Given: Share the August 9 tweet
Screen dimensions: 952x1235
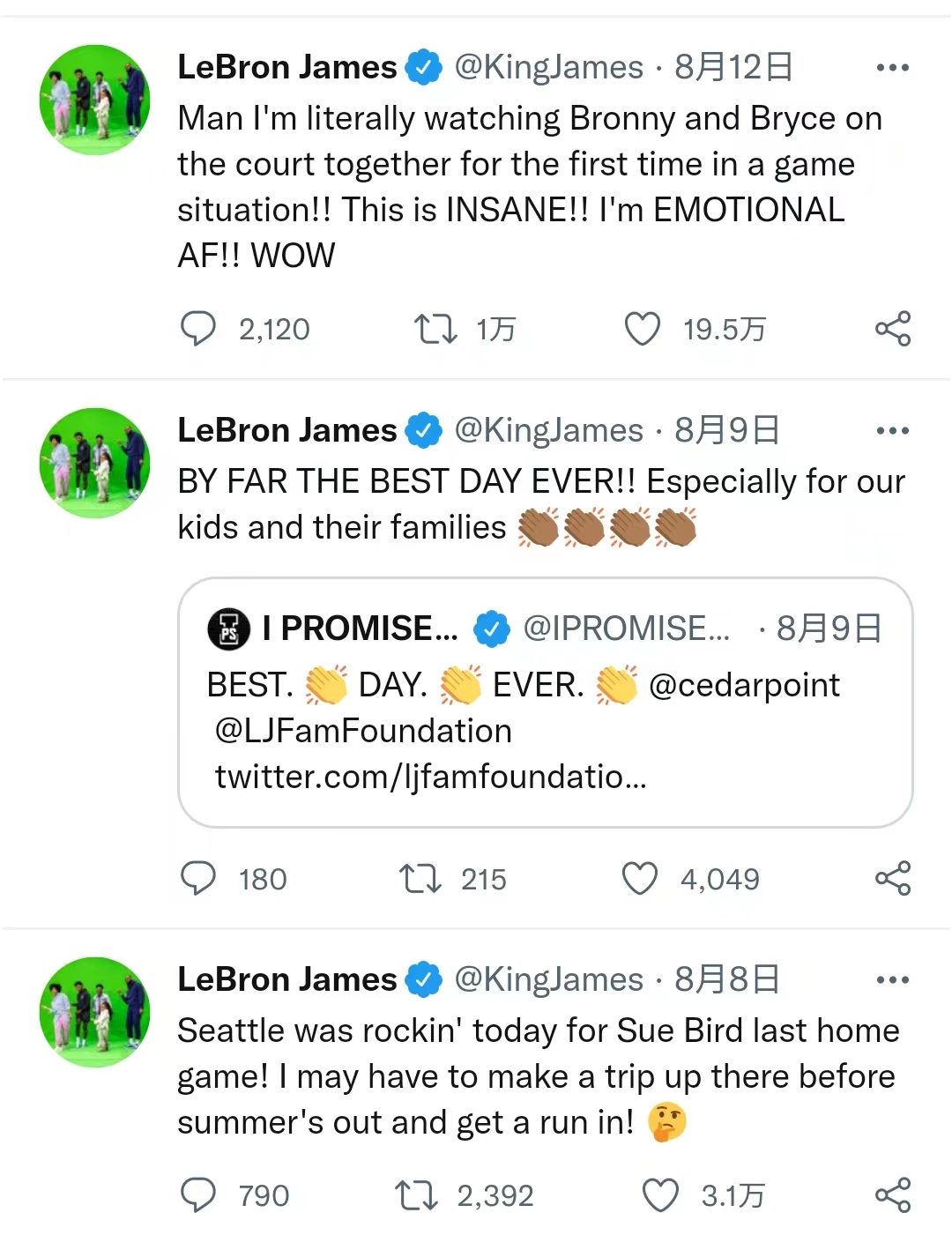Looking at the screenshot, I should click(892, 879).
